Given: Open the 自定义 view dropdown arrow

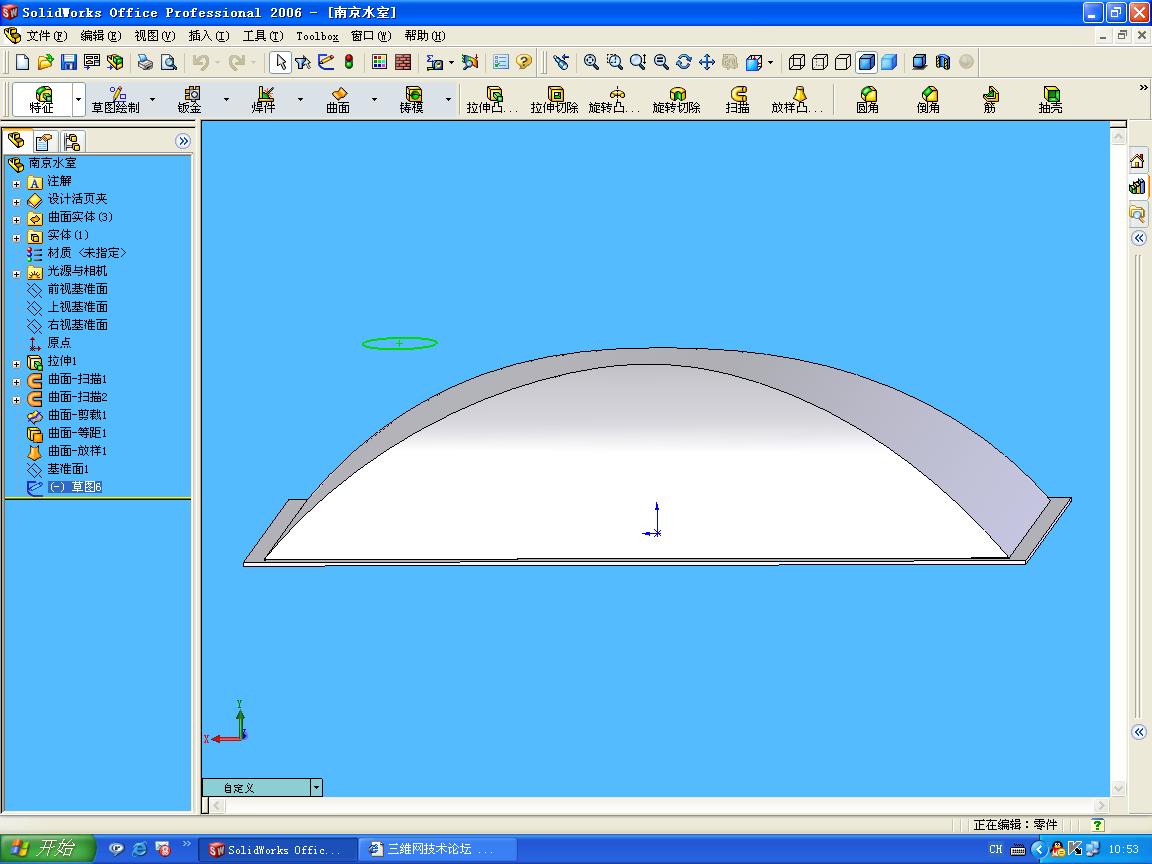Looking at the screenshot, I should click(316, 788).
